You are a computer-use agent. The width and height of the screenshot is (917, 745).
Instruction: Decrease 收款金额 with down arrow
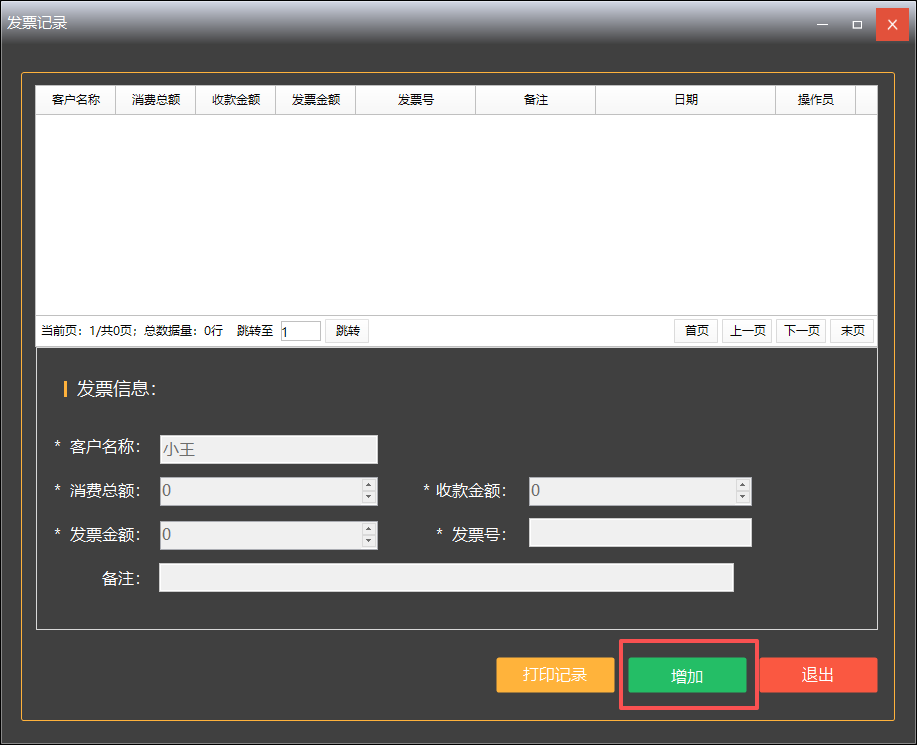coord(742,497)
